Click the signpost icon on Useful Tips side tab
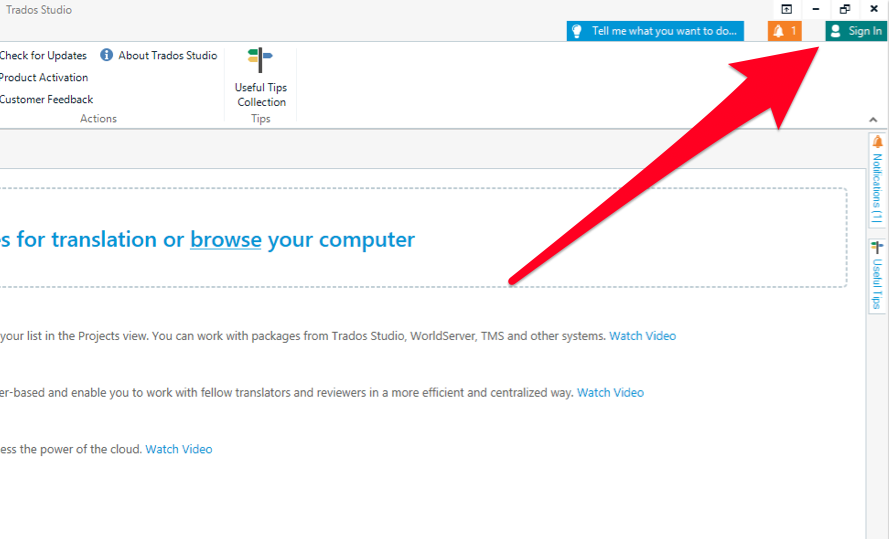This screenshot has width=889, height=539. click(x=877, y=247)
